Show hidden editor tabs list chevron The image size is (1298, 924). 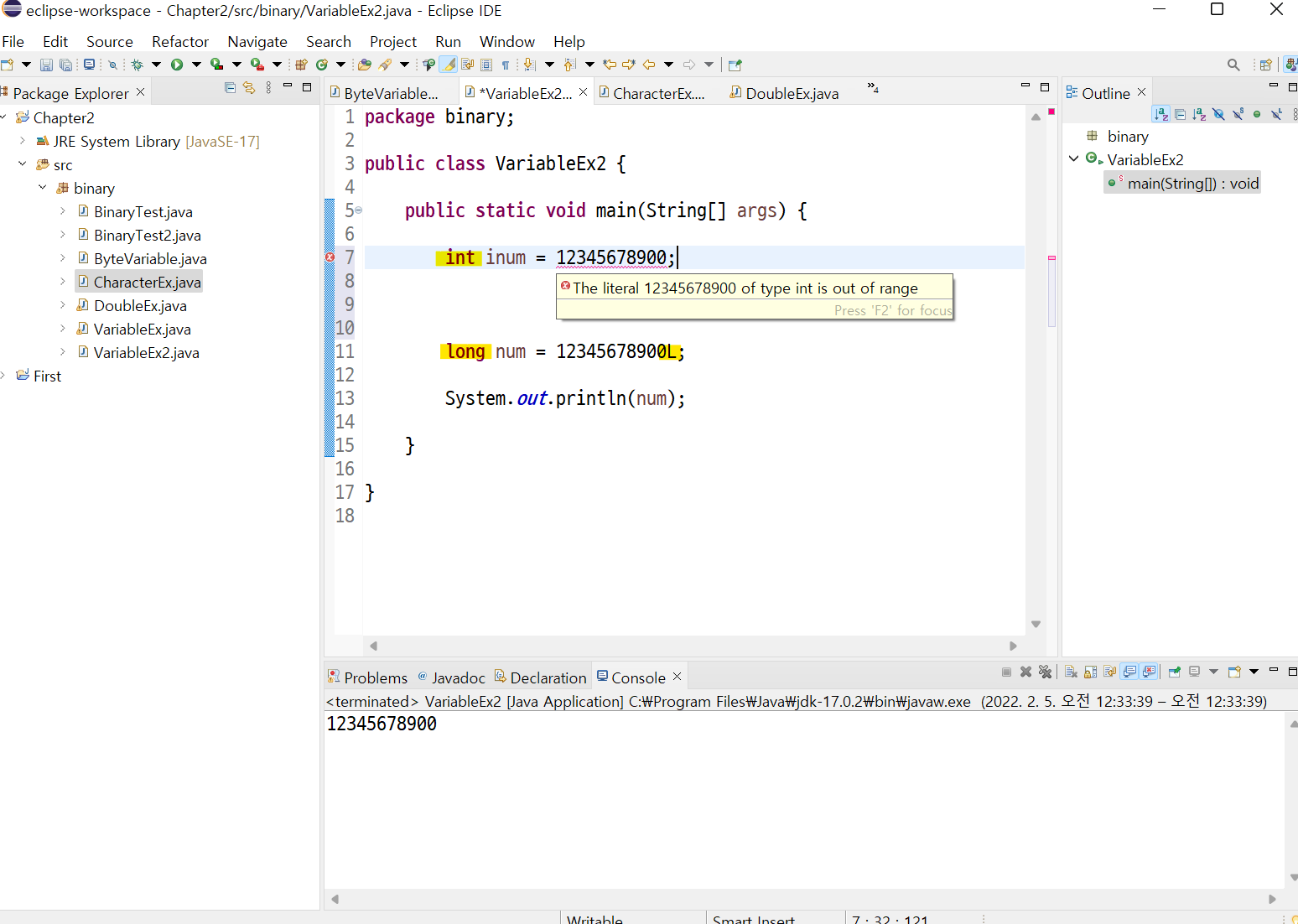(x=873, y=87)
